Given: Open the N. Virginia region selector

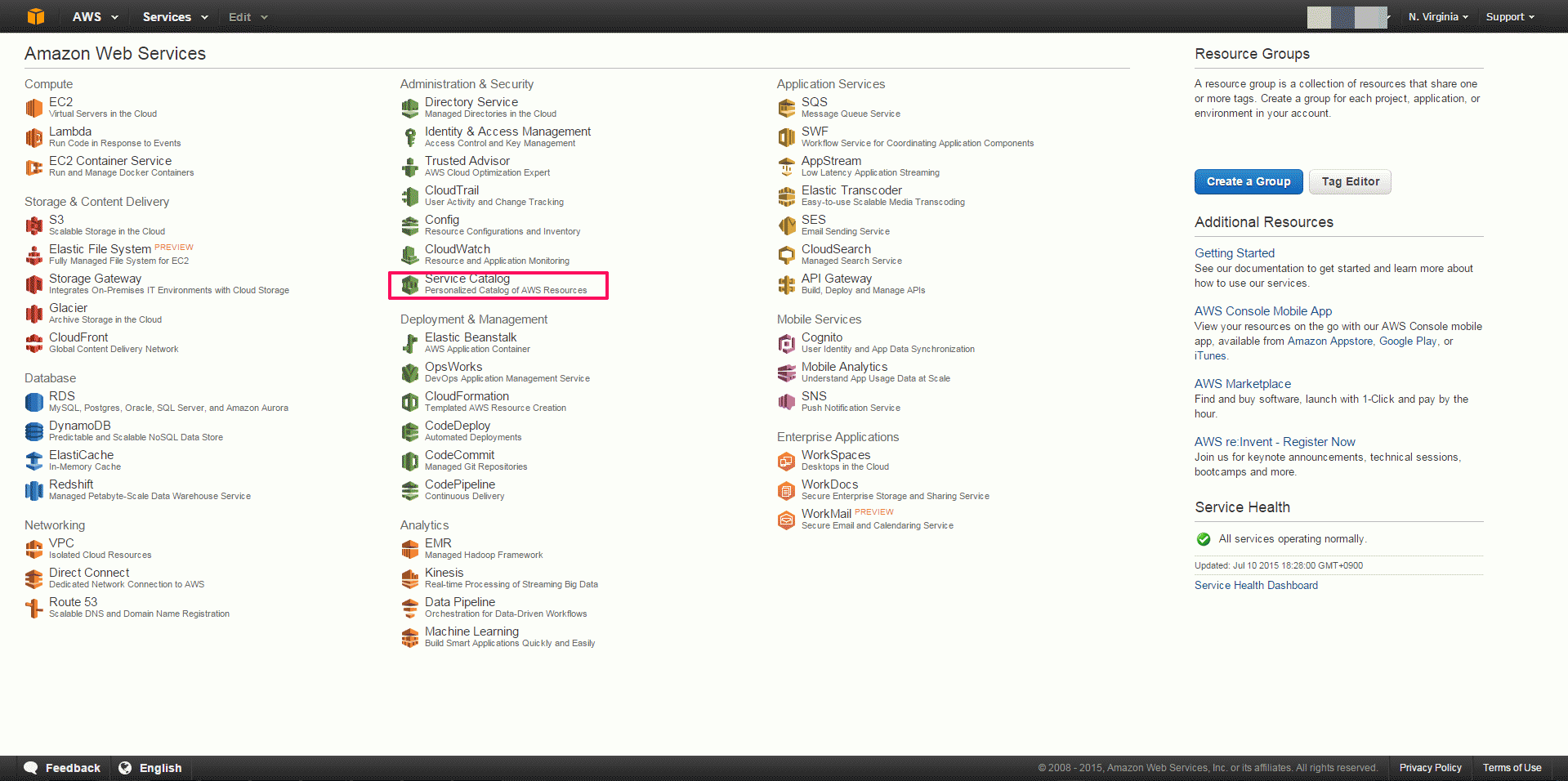Looking at the screenshot, I should tap(1438, 16).
